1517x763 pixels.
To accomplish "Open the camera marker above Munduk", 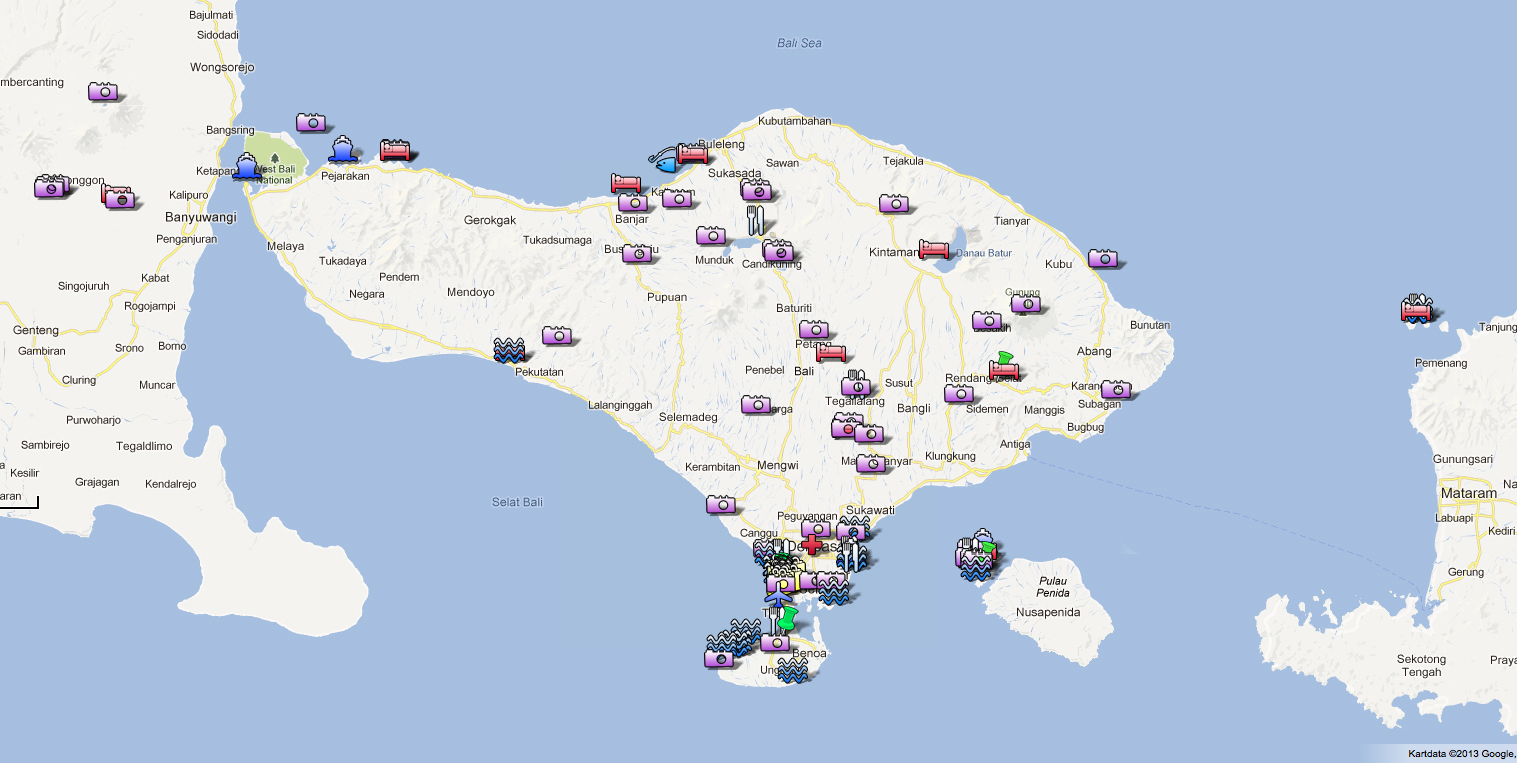I will tap(711, 235).
